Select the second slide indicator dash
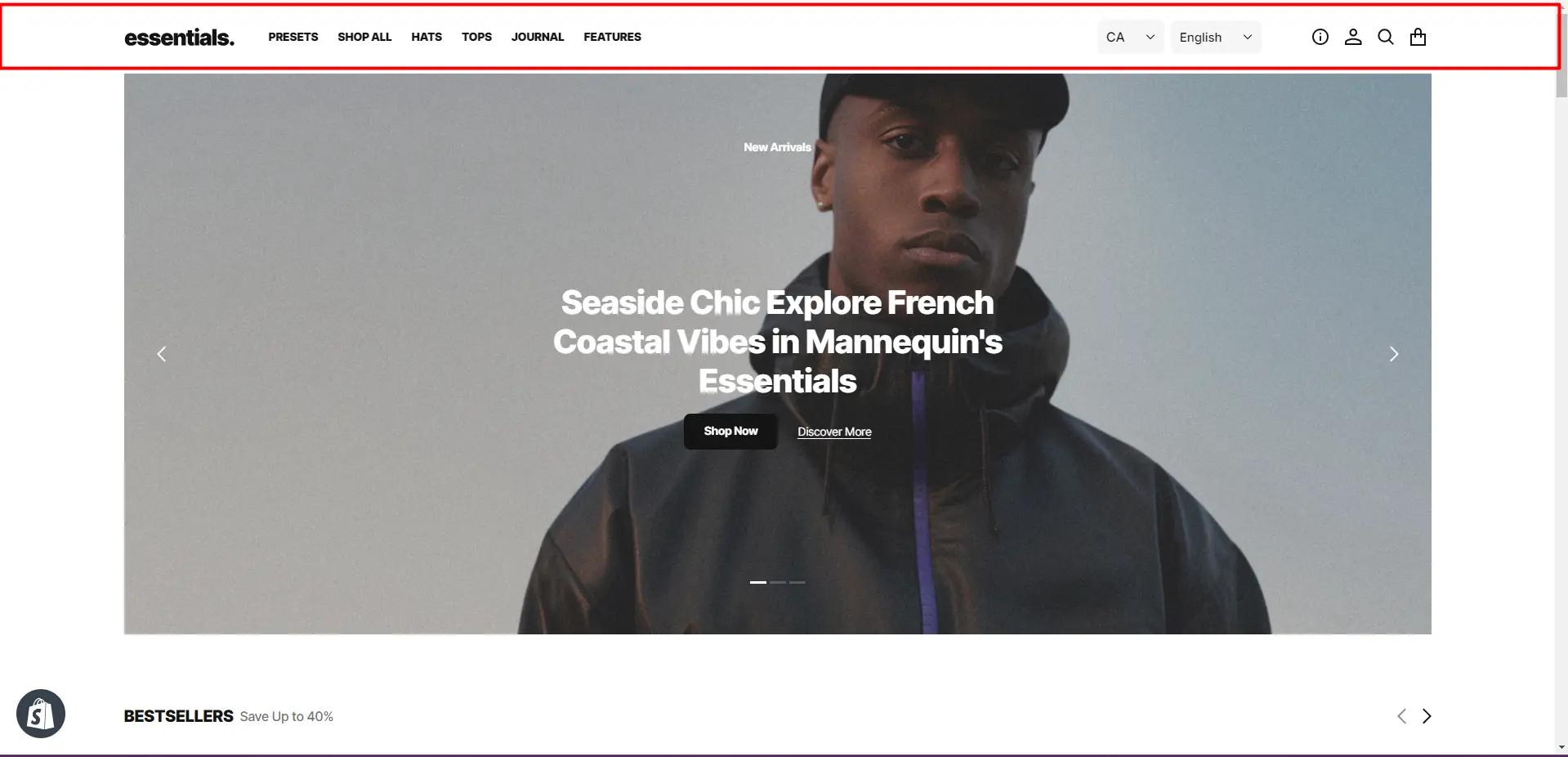Viewport: 1568px width, 757px height. 778,582
